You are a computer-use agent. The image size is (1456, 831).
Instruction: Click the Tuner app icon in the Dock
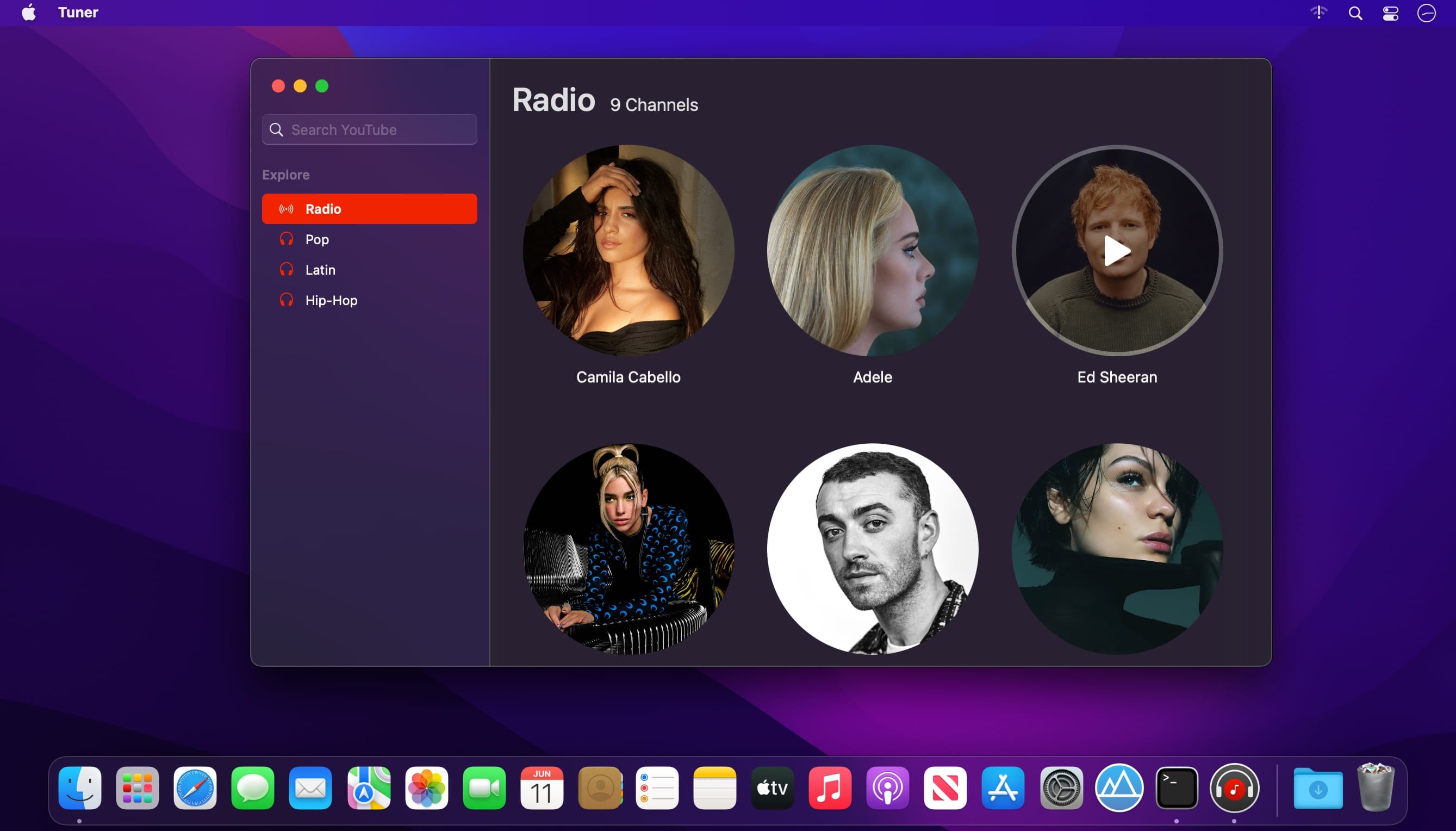click(1235, 787)
